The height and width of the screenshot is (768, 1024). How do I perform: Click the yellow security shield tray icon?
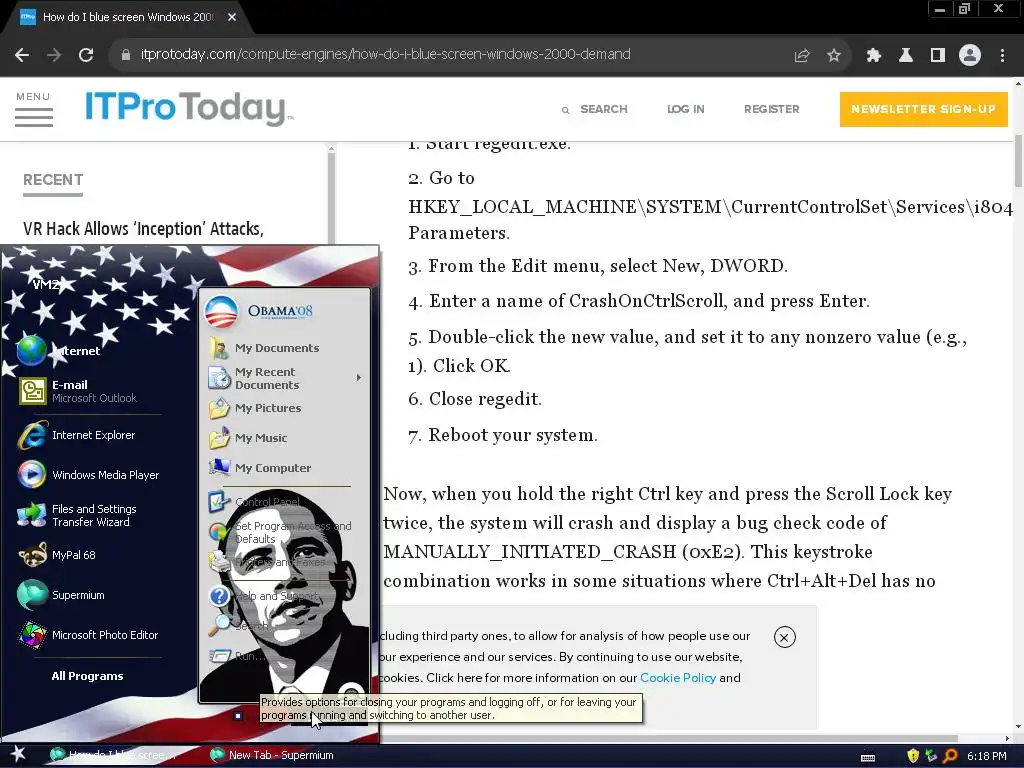tap(913, 756)
